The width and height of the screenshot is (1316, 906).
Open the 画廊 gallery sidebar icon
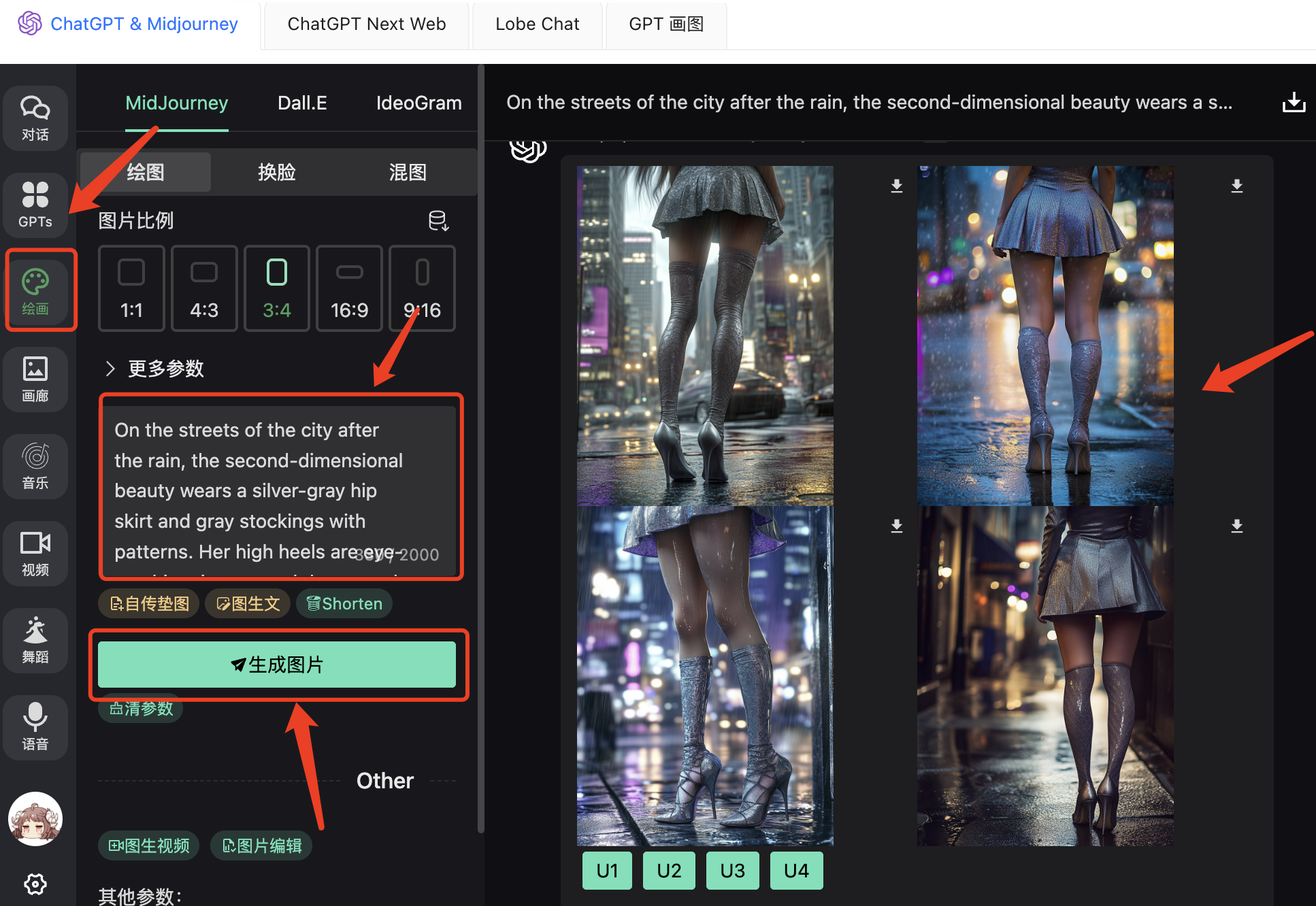(x=35, y=378)
